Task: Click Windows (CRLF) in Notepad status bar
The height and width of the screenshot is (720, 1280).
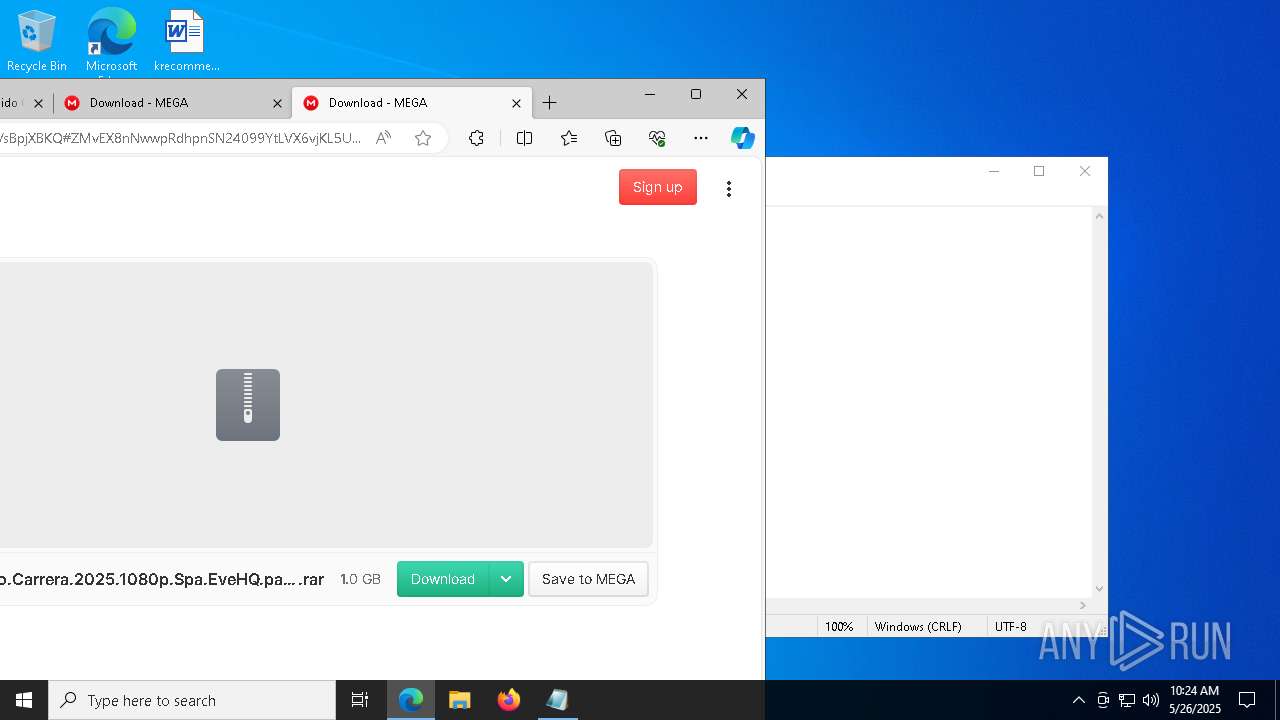Action: click(x=918, y=627)
